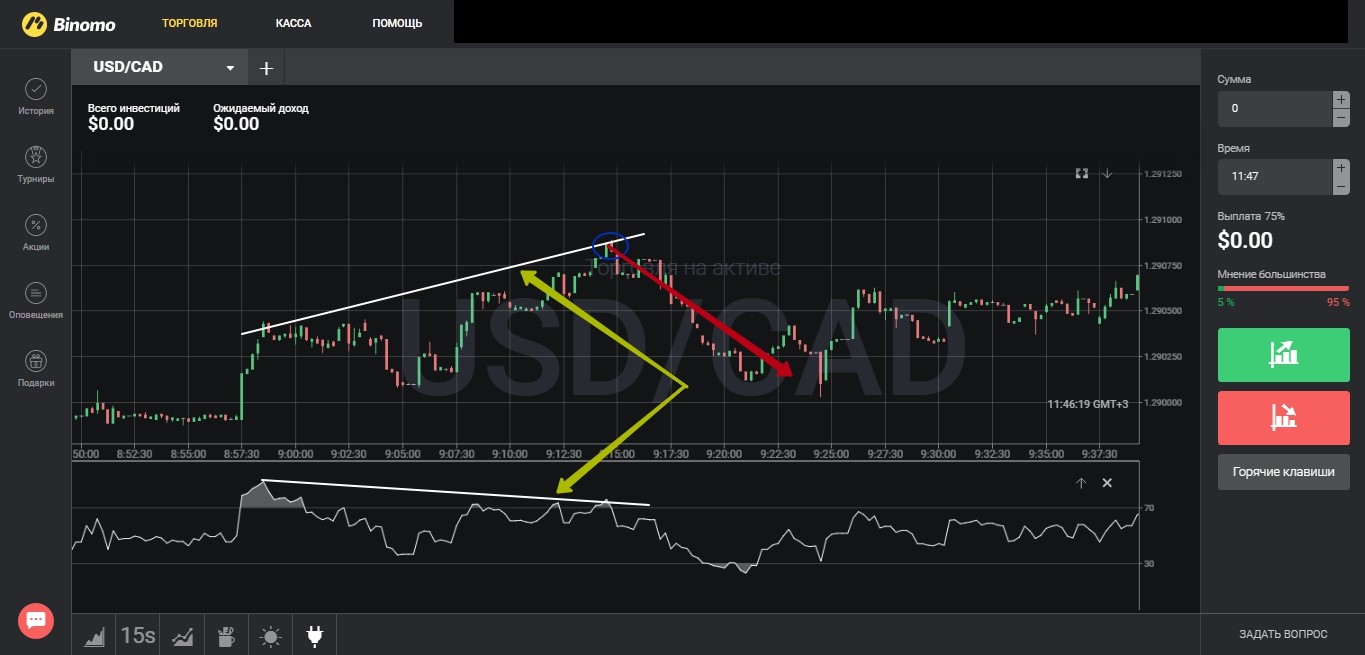Open the indicators icon in bottom toolbar
Screen dimensions: 1365x655
(x=182, y=635)
